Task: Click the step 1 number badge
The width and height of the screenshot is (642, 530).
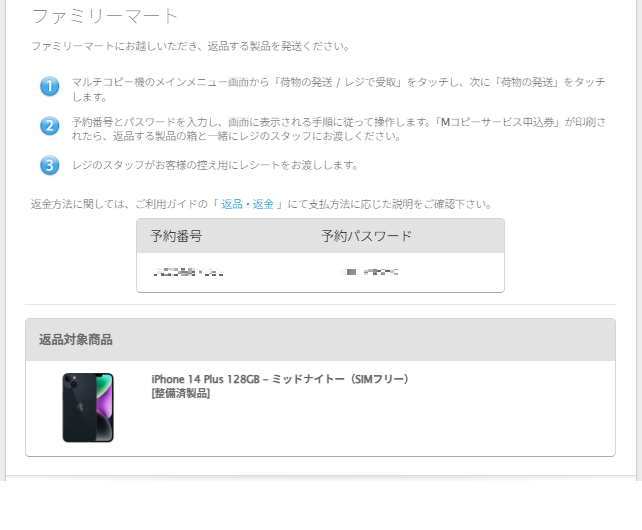Action: (50, 86)
